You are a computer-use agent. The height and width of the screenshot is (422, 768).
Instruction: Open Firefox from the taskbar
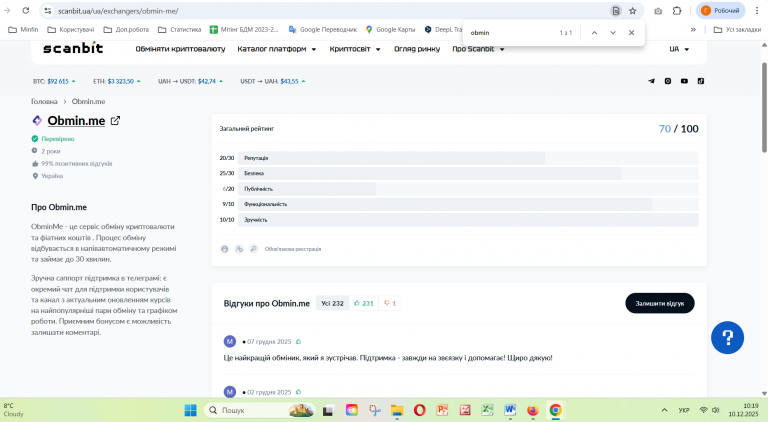pyautogui.click(x=532, y=410)
